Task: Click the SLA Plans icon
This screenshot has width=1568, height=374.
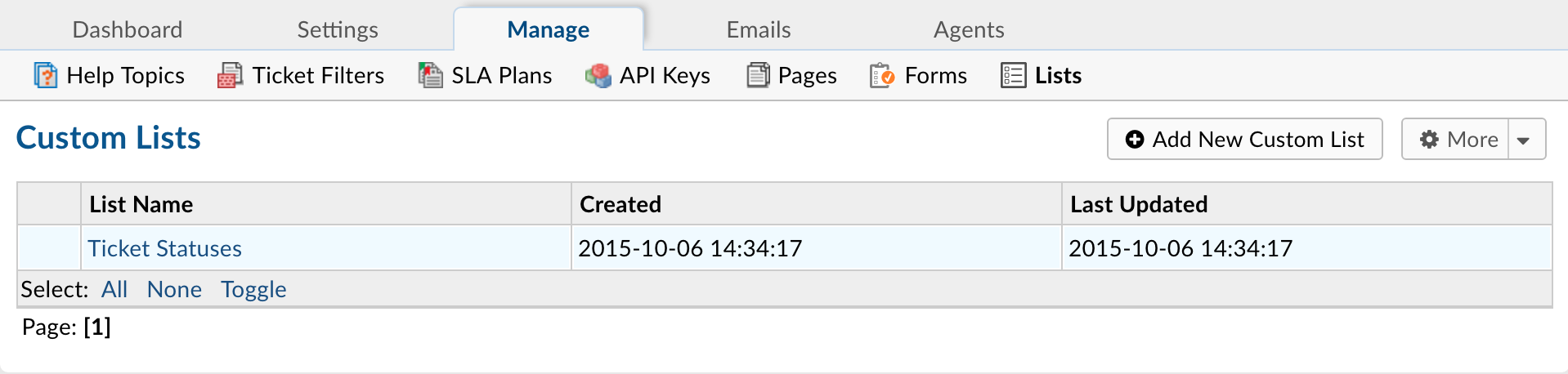Action: click(x=430, y=75)
